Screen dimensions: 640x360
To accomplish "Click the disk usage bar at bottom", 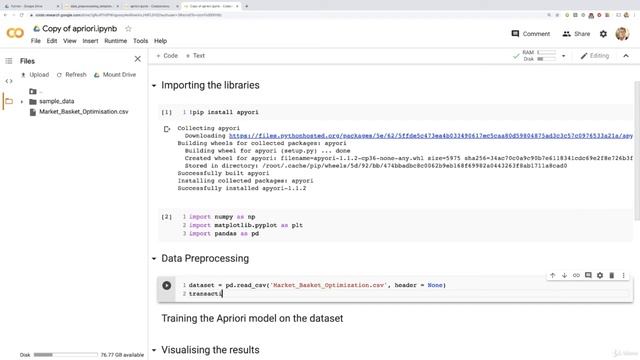I will tap(66, 355).
